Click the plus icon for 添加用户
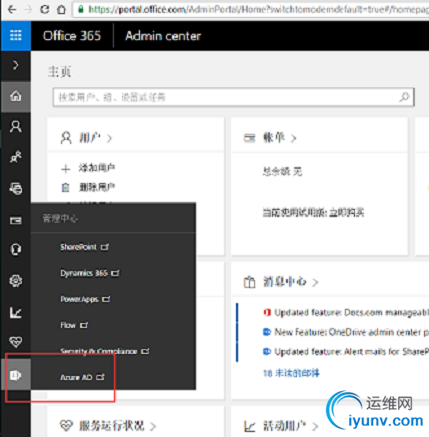Screen dimensions: 429x437 [66, 169]
